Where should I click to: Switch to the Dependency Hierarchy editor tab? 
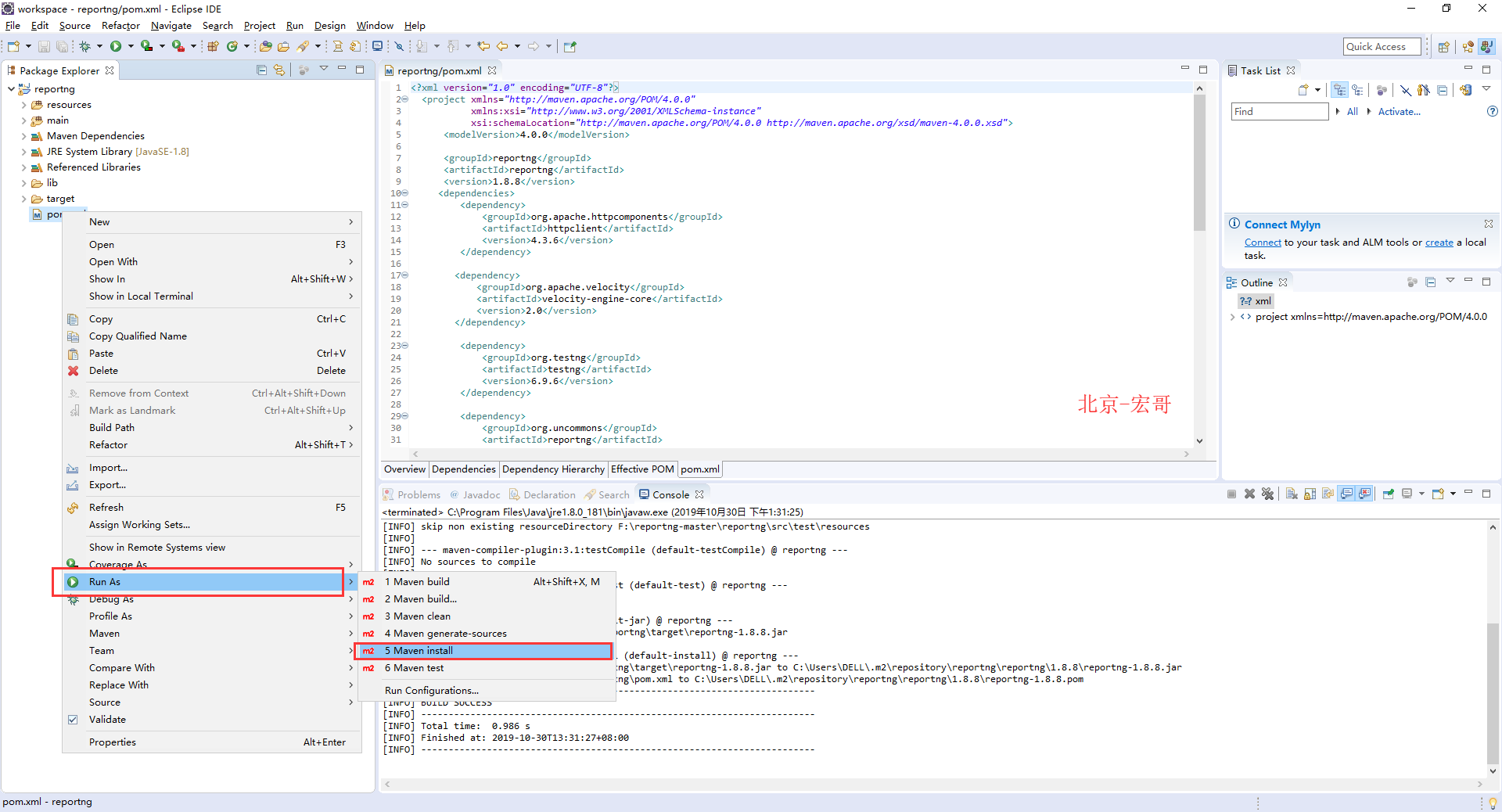553,469
